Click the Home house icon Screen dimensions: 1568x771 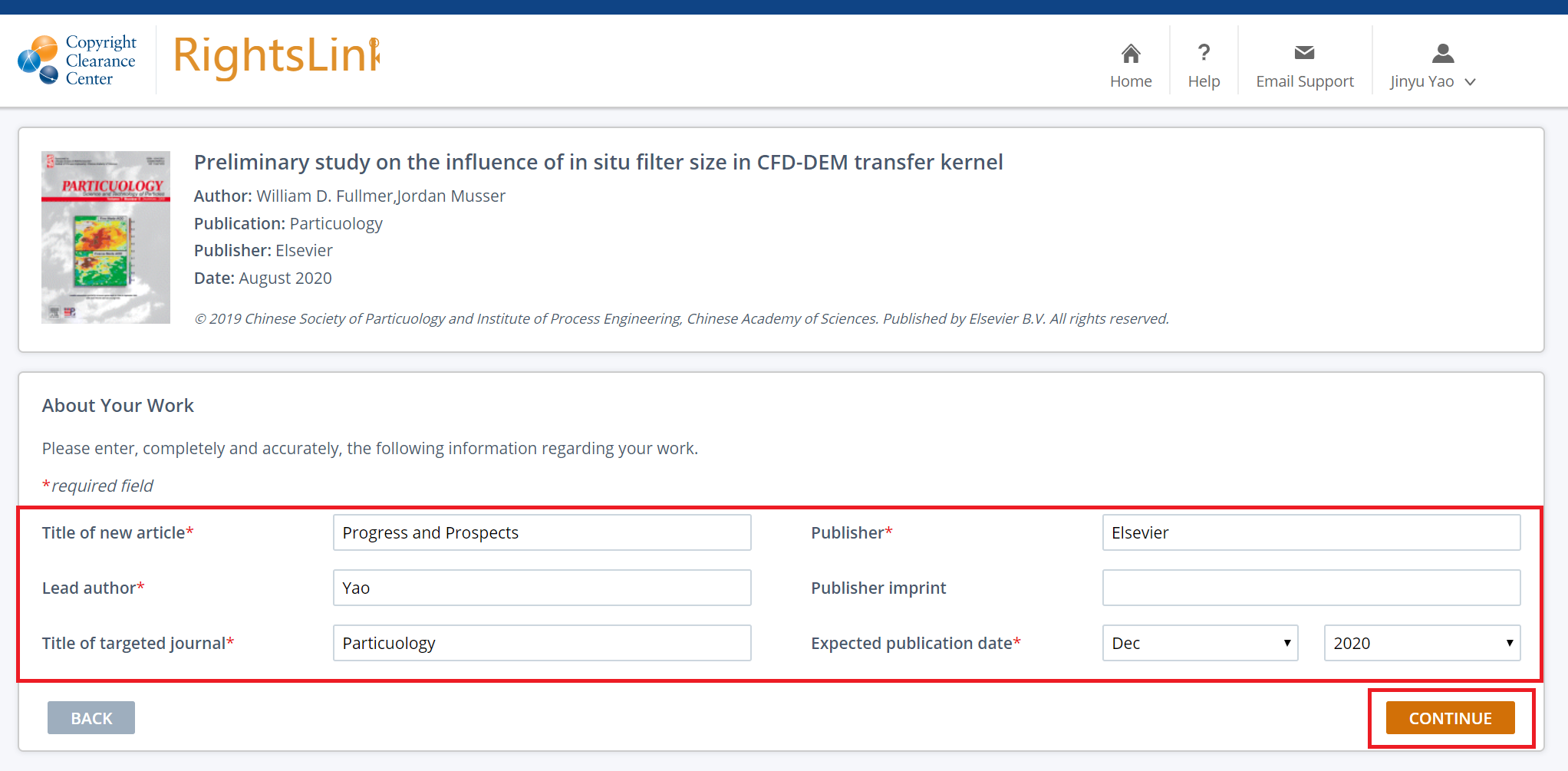point(1131,53)
